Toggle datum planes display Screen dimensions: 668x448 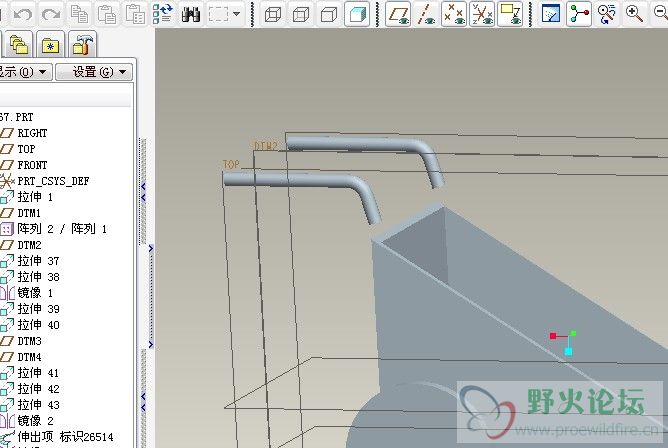click(x=398, y=14)
